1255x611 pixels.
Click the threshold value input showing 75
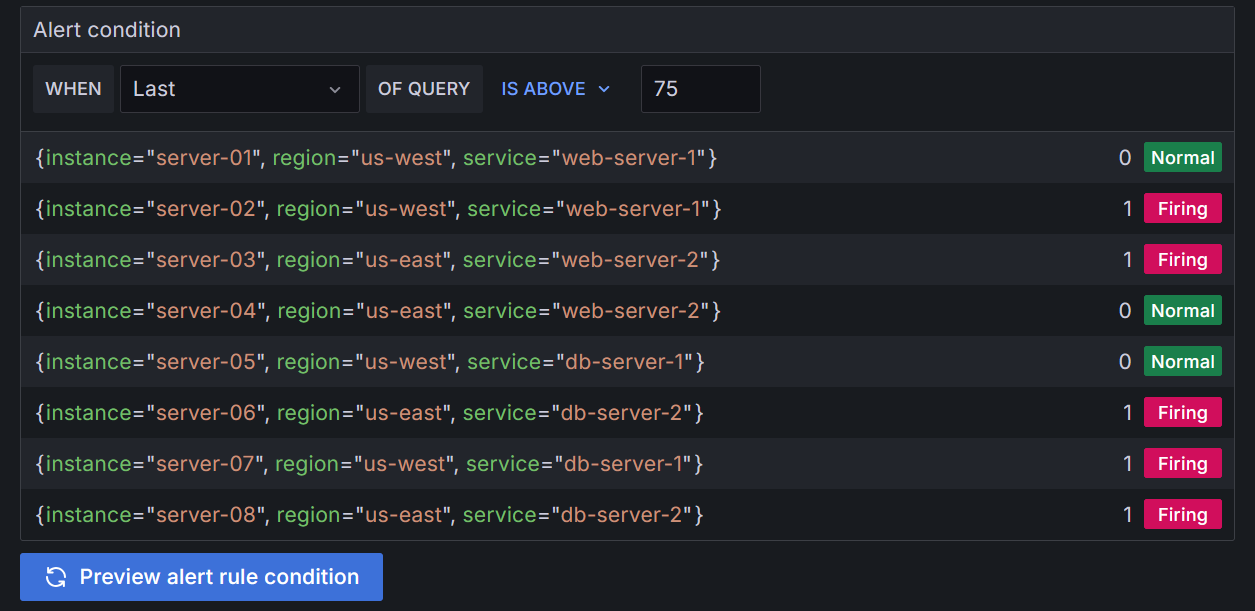[x=700, y=89]
